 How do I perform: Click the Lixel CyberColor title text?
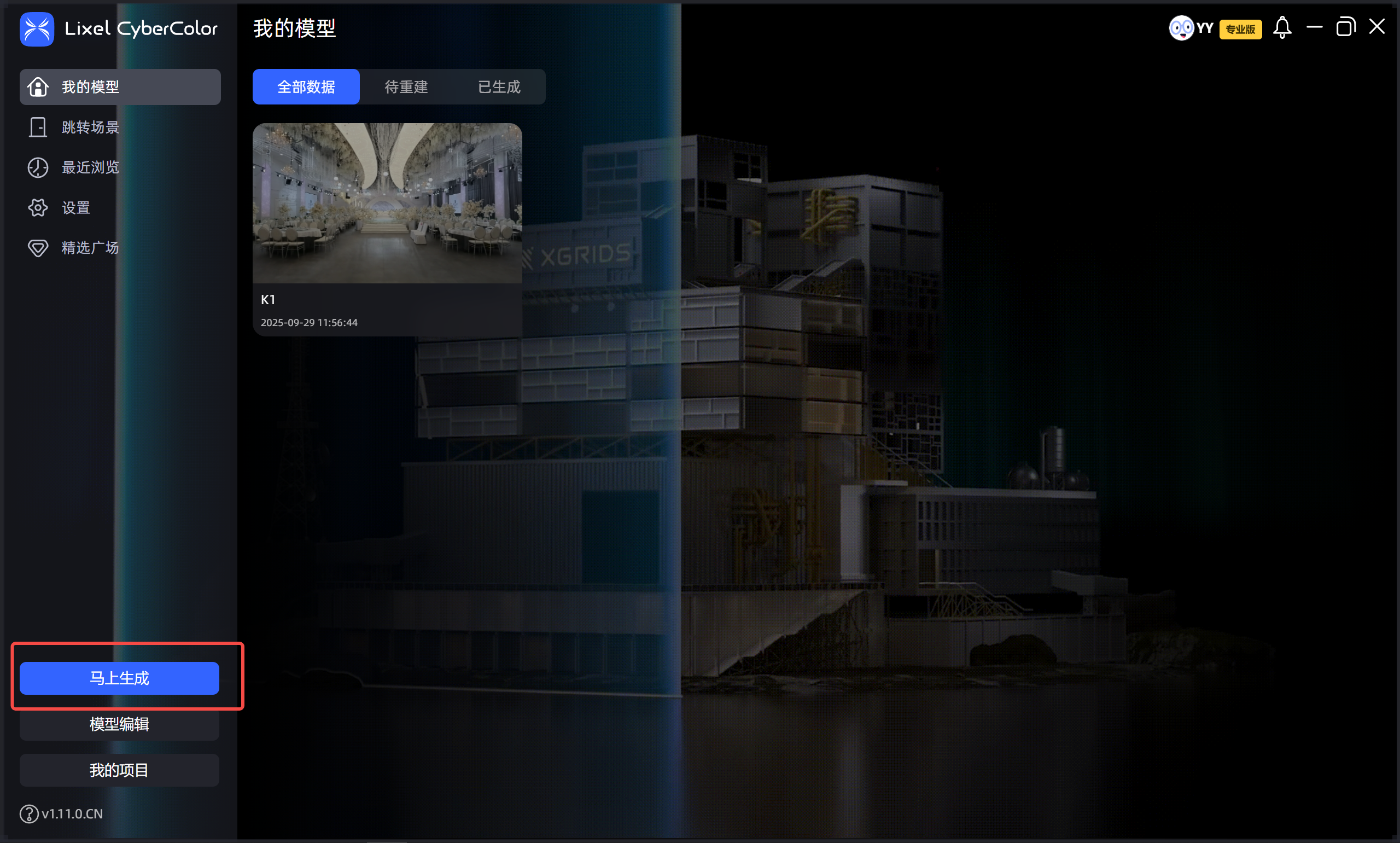(x=141, y=28)
